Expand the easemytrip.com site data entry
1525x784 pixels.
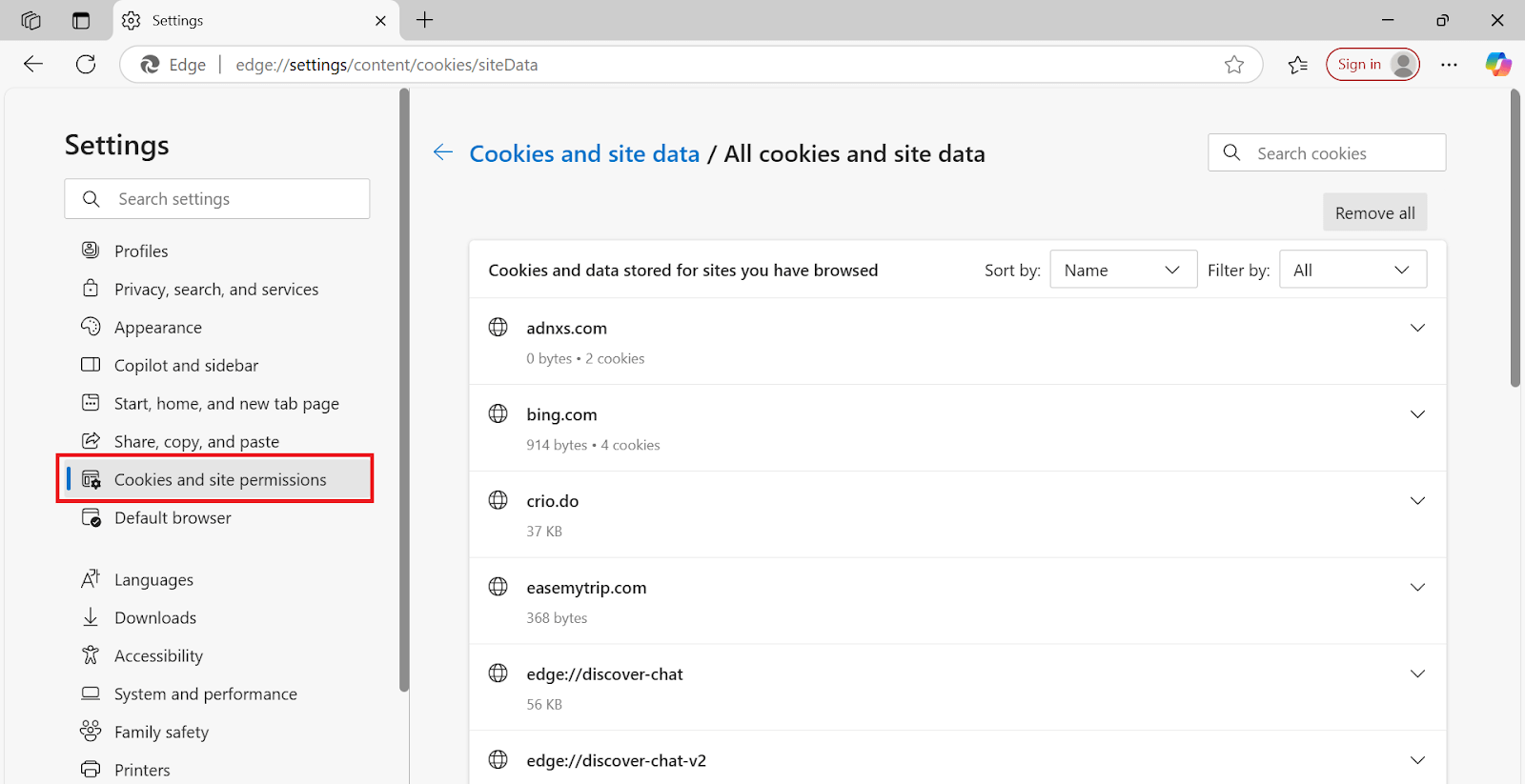tap(1417, 588)
